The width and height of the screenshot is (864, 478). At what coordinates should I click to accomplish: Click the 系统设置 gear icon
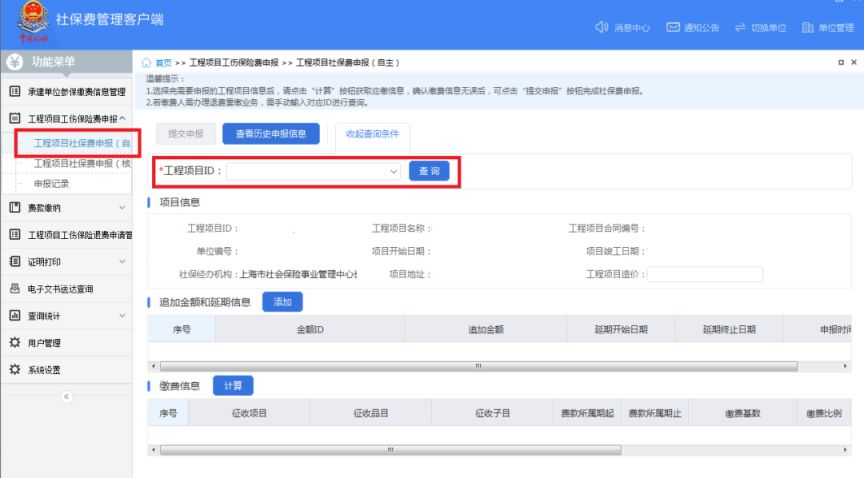tap(15, 368)
